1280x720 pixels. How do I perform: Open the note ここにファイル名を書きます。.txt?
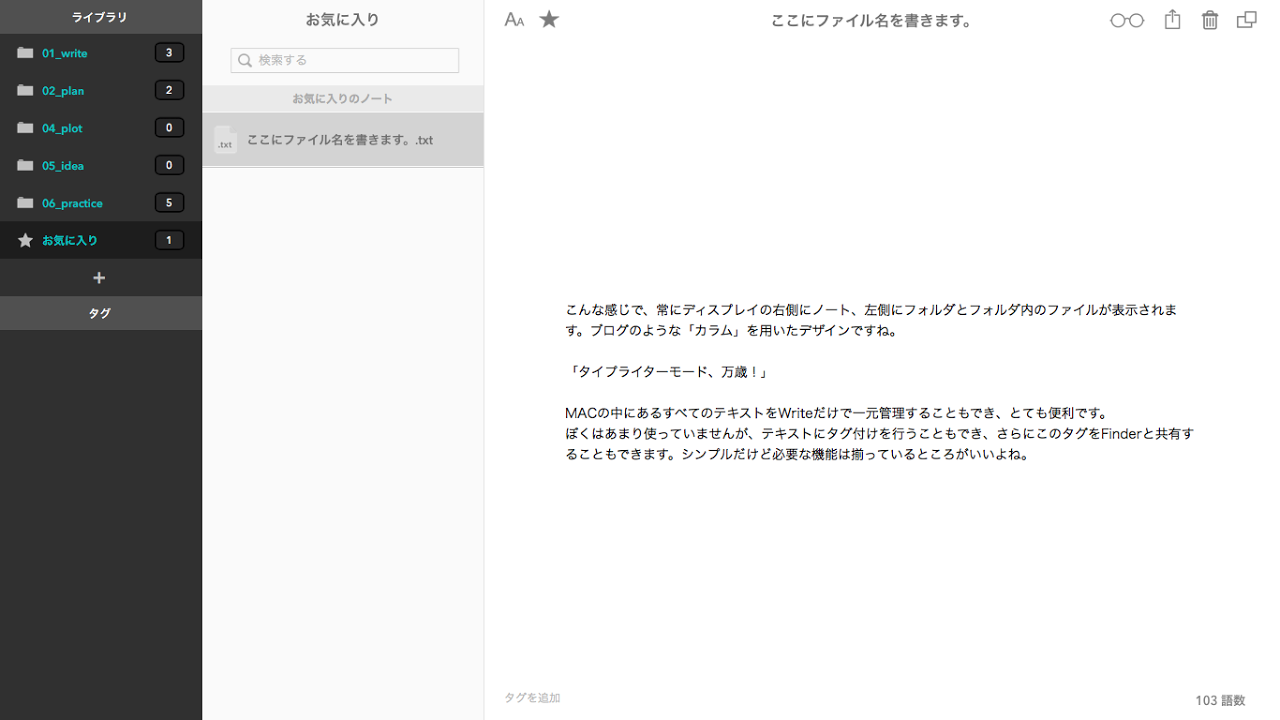point(343,140)
